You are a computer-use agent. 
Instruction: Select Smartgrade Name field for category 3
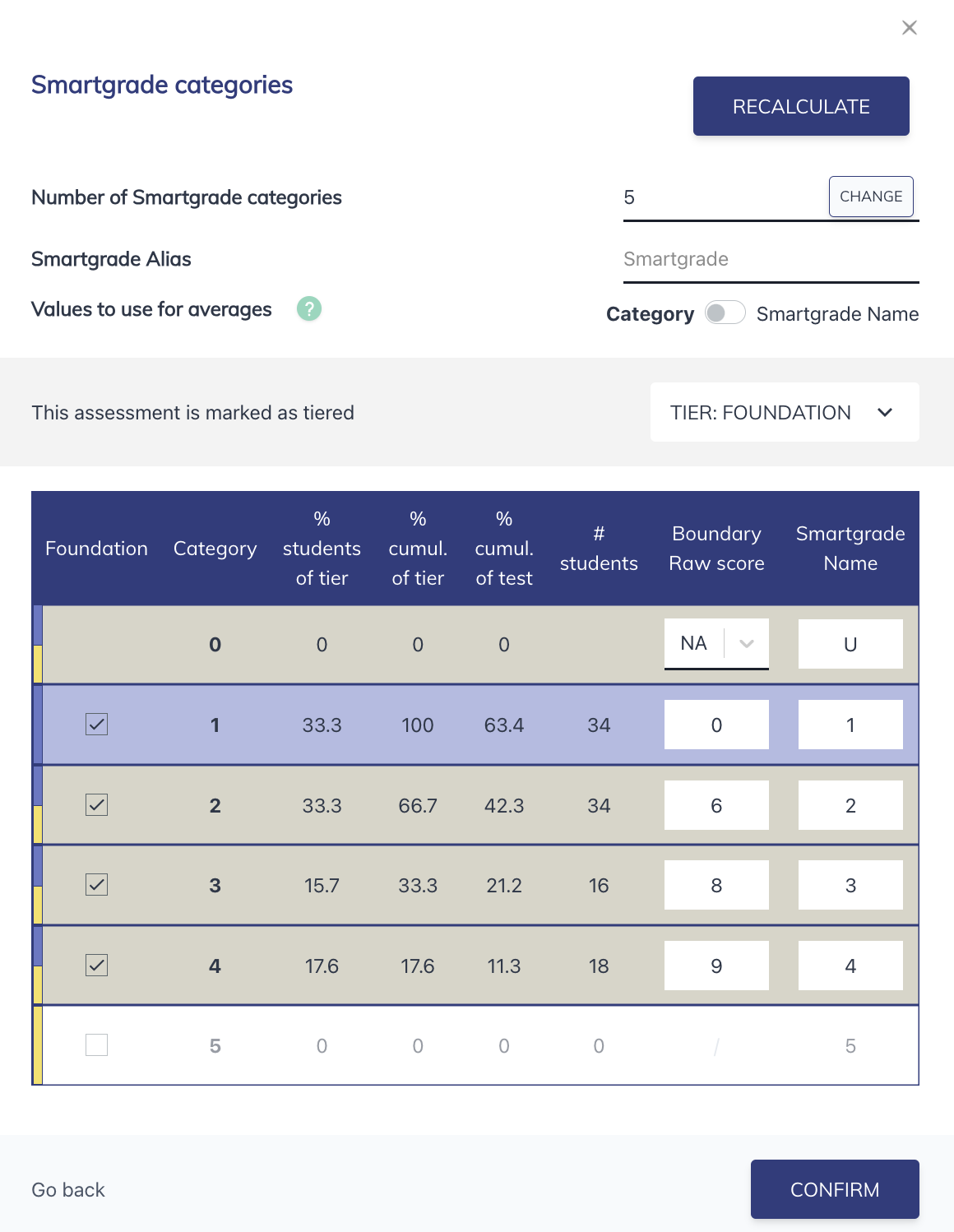click(850, 885)
